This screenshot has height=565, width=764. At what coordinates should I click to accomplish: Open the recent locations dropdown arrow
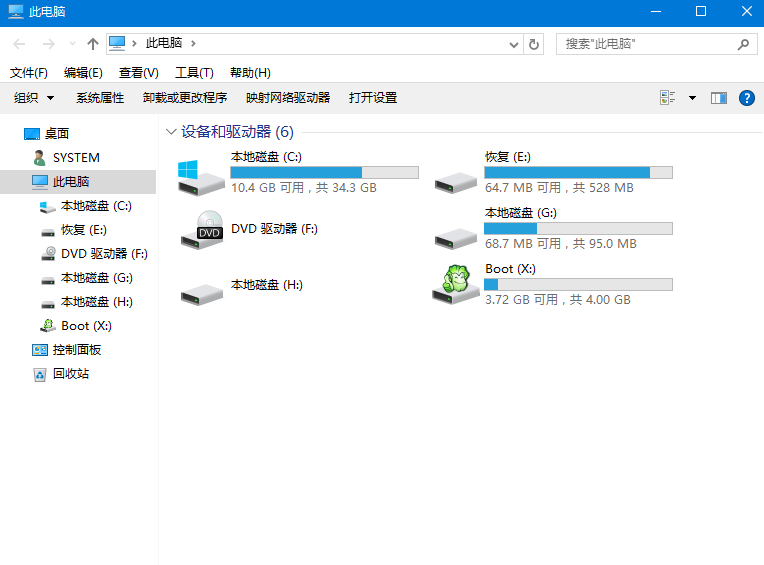(72, 44)
